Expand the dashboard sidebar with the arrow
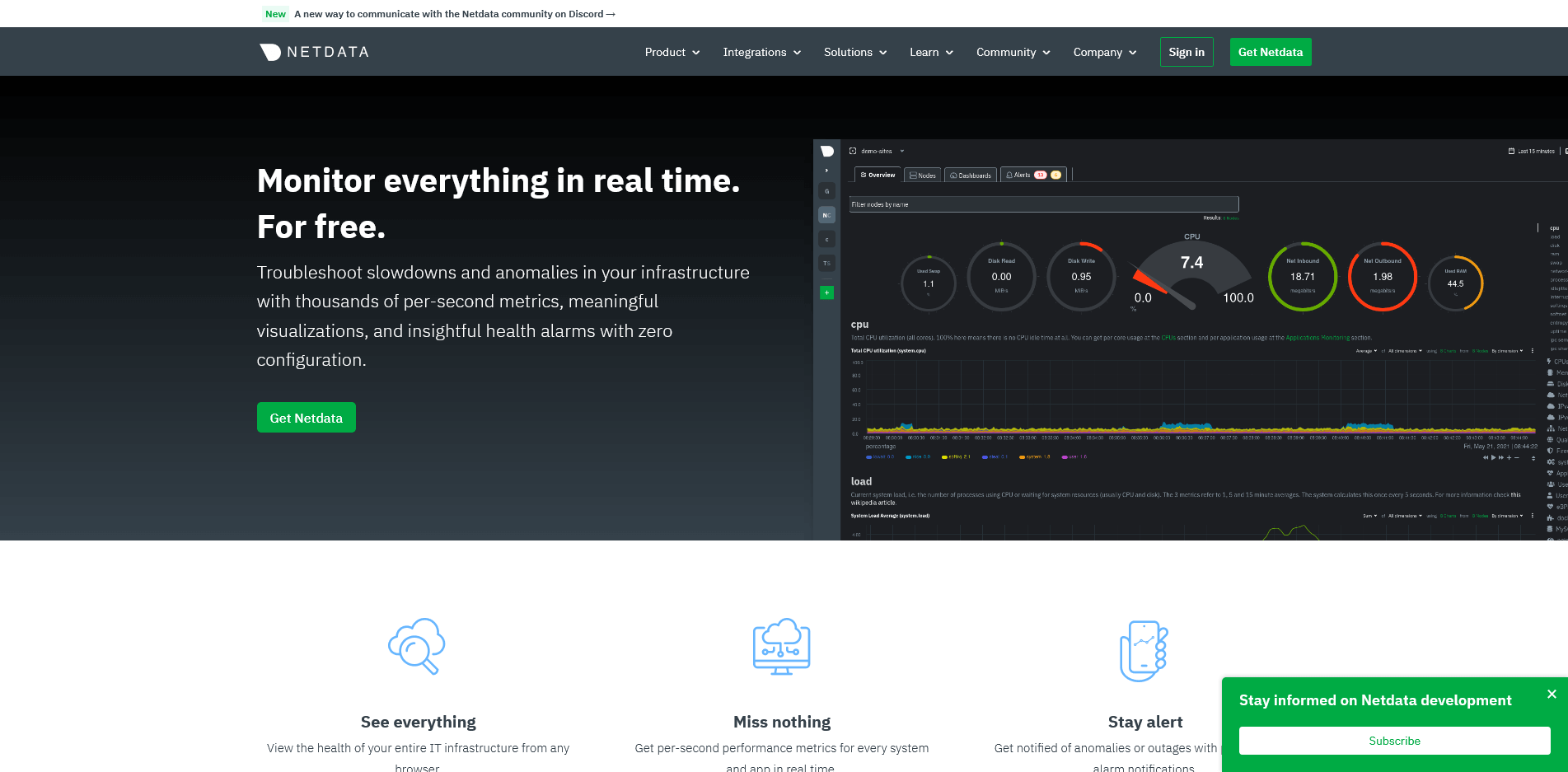 point(826,171)
